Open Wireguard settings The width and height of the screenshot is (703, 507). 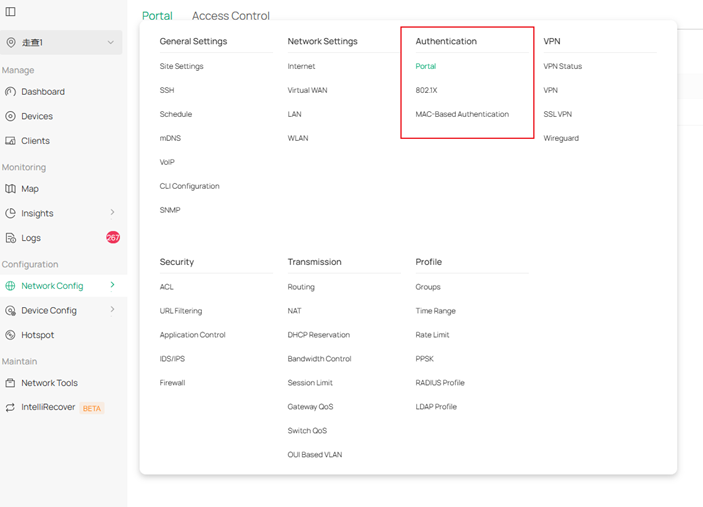(x=561, y=138)
